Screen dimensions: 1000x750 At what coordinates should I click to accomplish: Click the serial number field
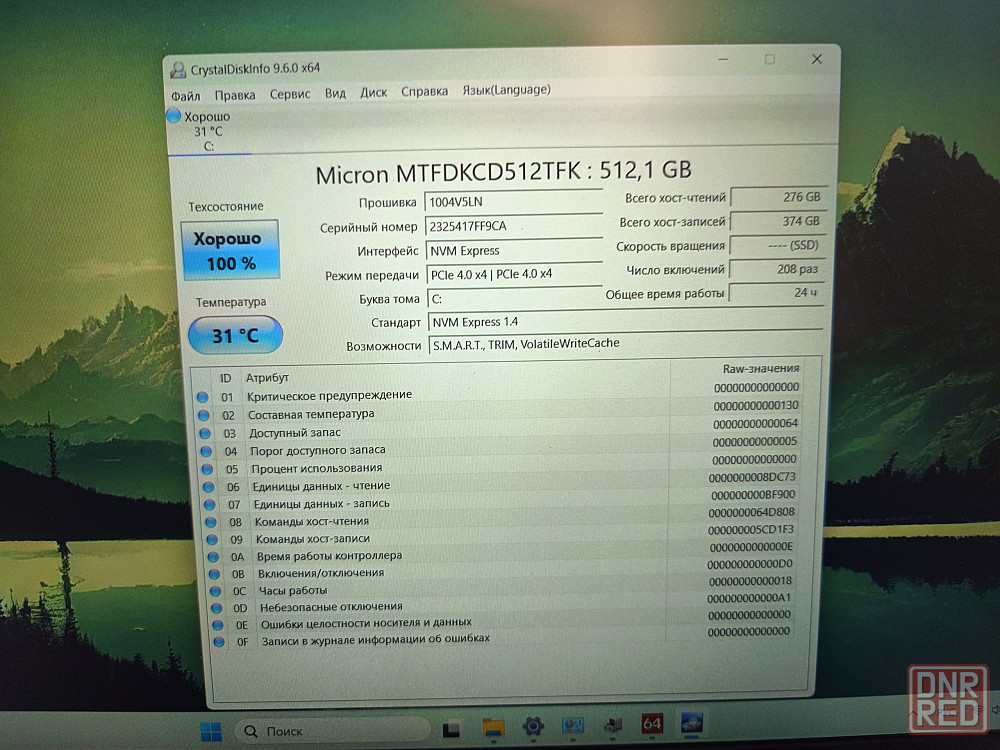(x=512, y=226)
